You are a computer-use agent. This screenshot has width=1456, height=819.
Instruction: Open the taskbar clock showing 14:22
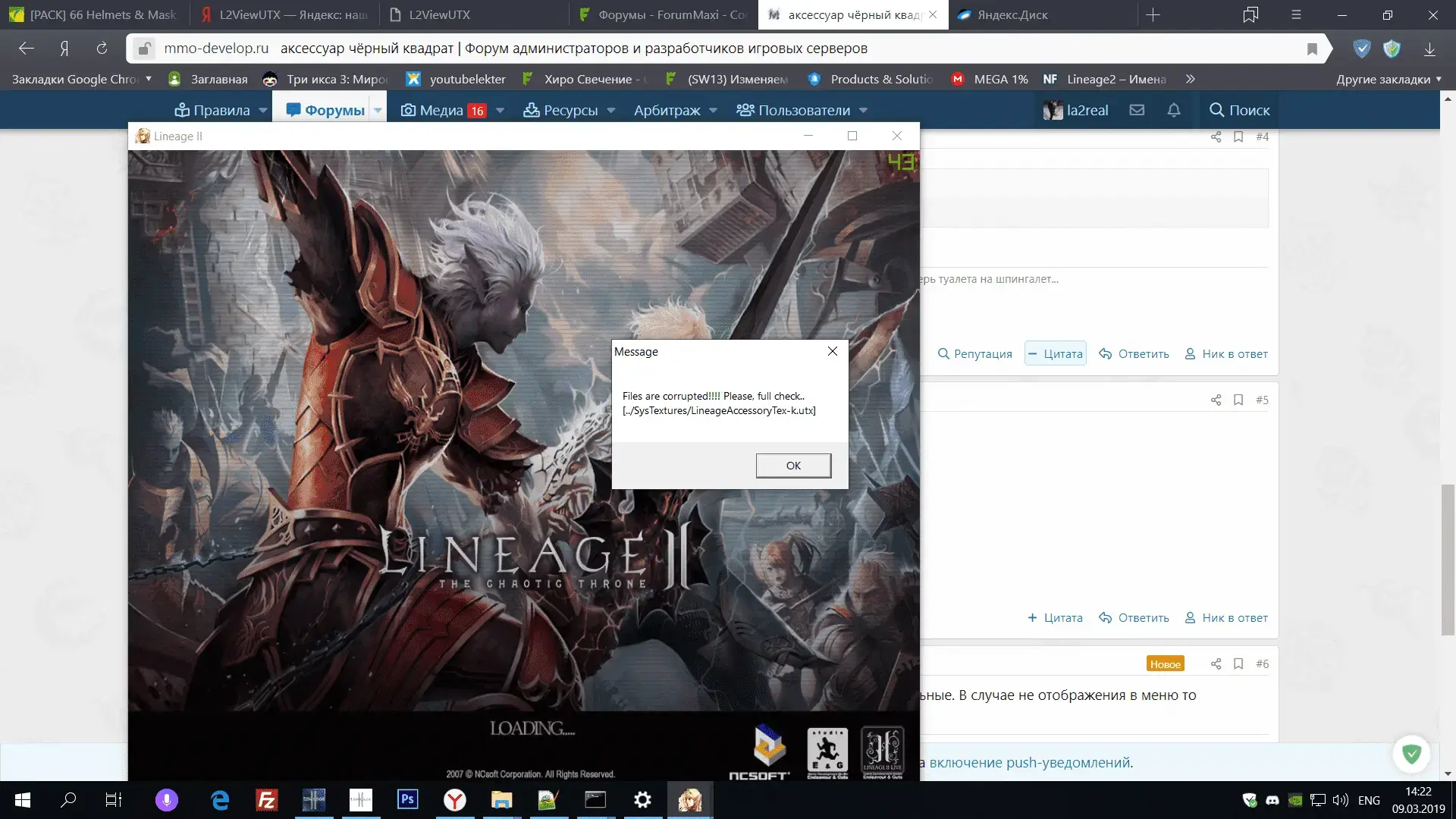[x=1418, y=800]
